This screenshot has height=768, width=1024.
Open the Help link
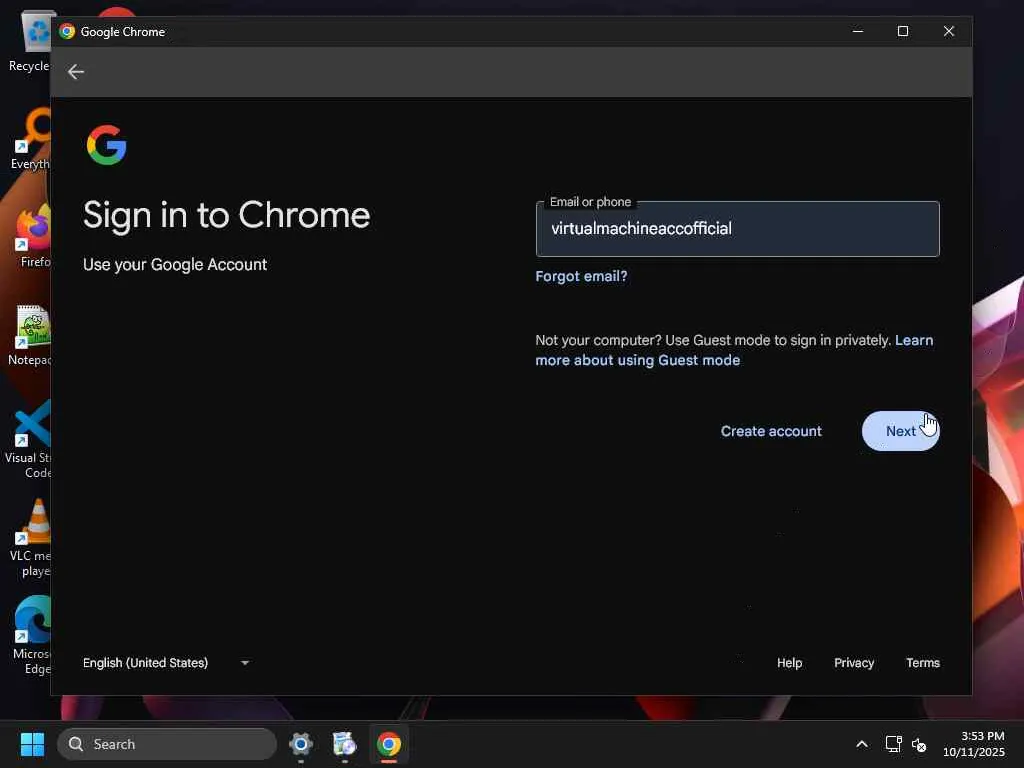789,663
